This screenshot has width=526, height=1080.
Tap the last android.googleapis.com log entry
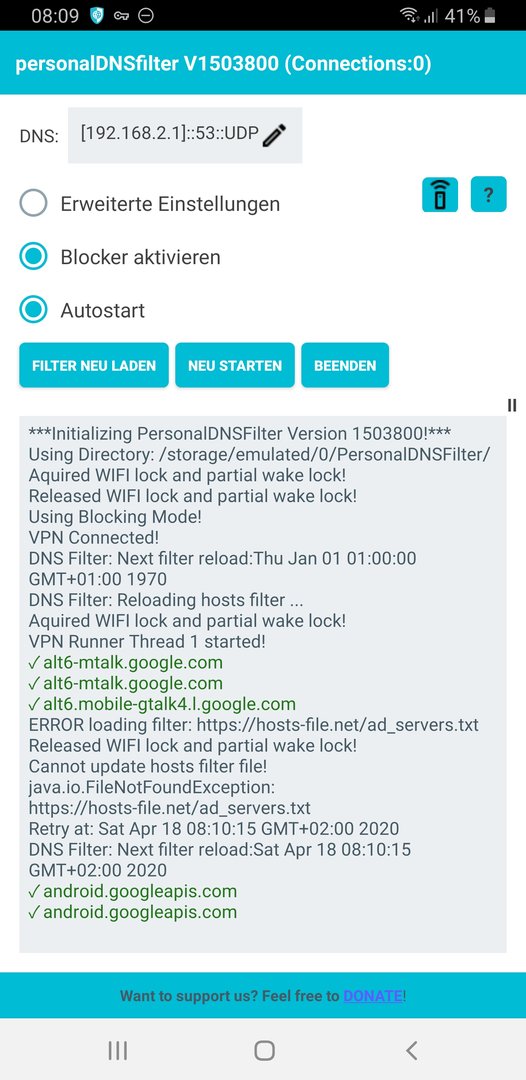[x=133, y=912]
